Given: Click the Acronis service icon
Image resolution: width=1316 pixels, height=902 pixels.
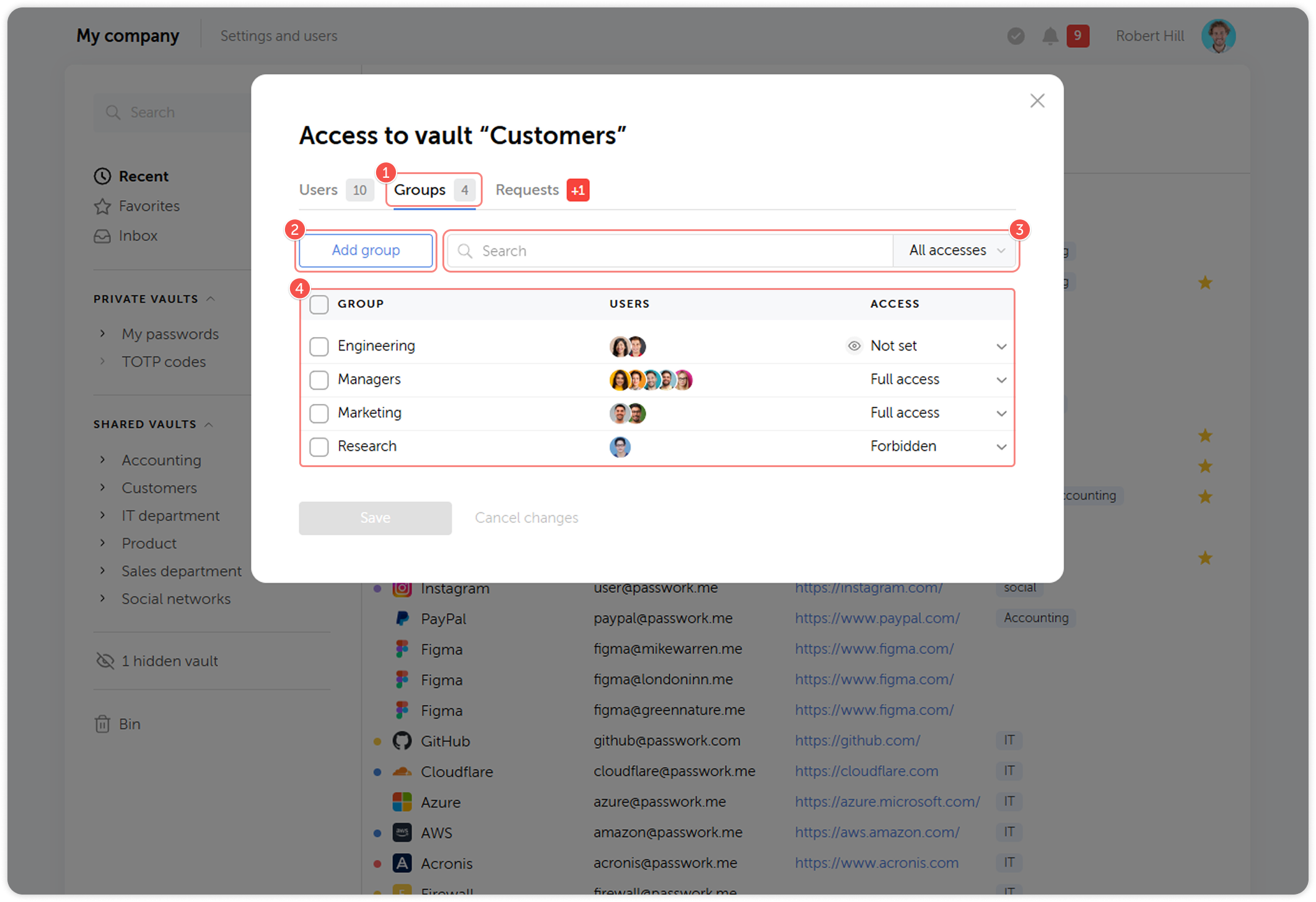Looking at the screenshot, I should pyautogui.click(x=401, y=862).
